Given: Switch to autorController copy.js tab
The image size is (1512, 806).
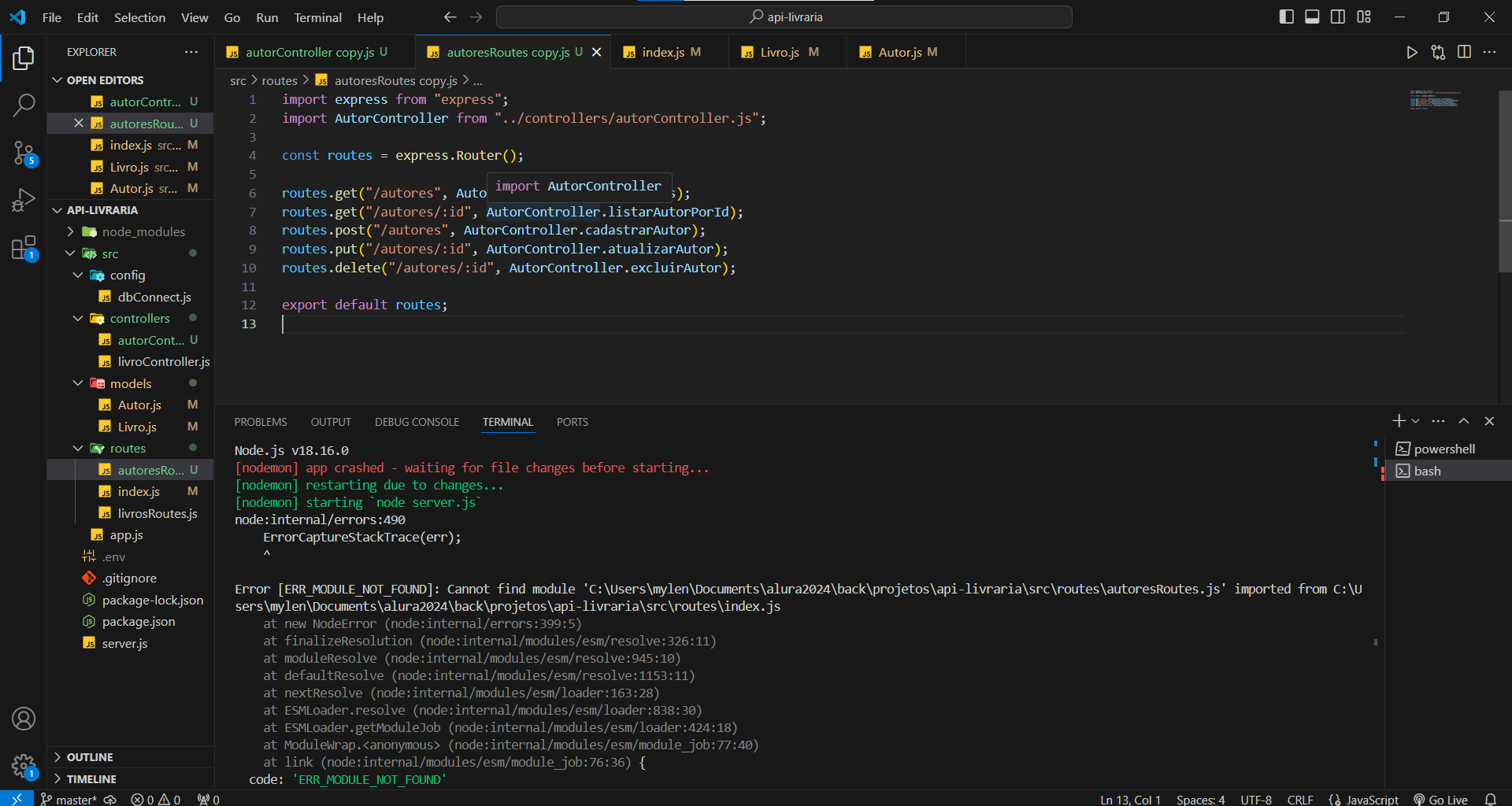Looking at the screenshot, I should coord(315,52).
